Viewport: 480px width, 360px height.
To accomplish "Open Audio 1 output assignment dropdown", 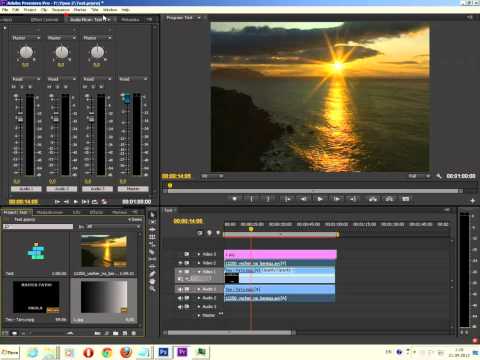I will pyautogui.click(x=26, y=38).
